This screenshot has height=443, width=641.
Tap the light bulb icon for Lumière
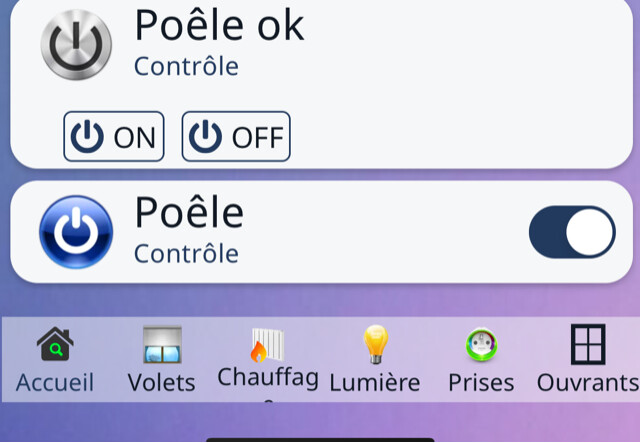375,345
